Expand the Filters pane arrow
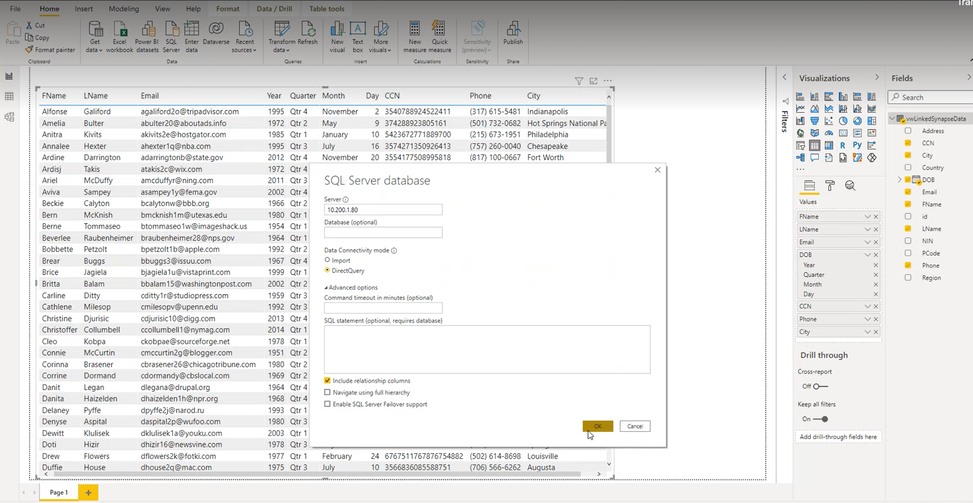Viewport: 973px width, 503px height. point(784,78)
